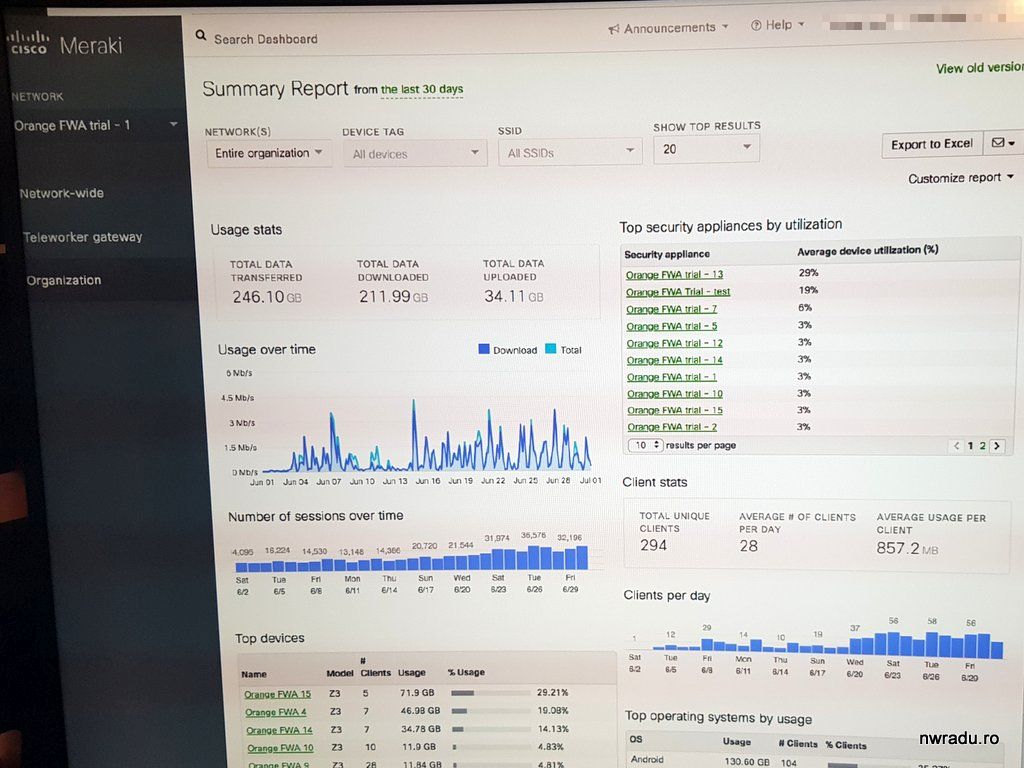Open Organization sidebar menu
1024x768 pixels.
(64, 280)
